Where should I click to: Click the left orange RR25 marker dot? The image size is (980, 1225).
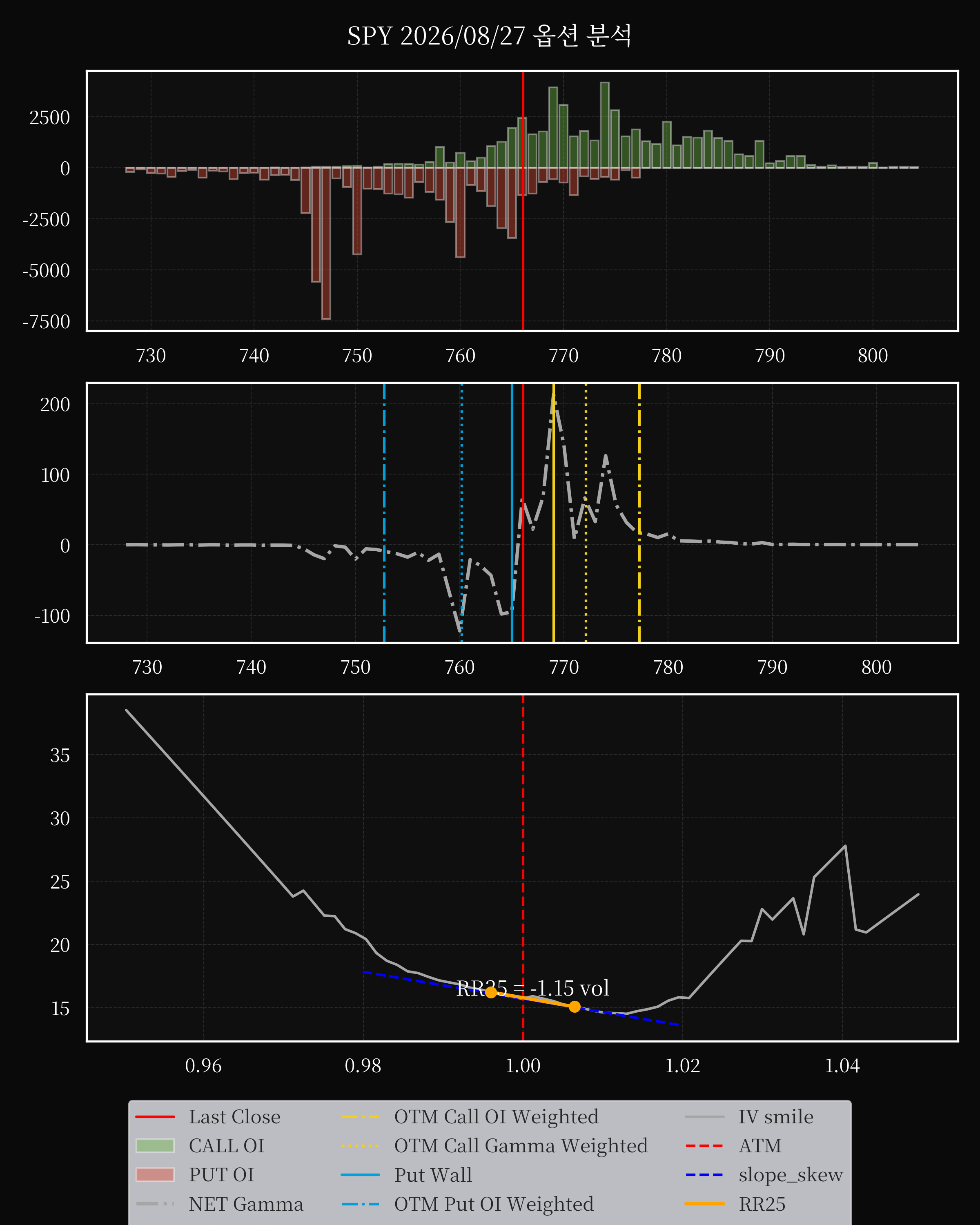491,992
